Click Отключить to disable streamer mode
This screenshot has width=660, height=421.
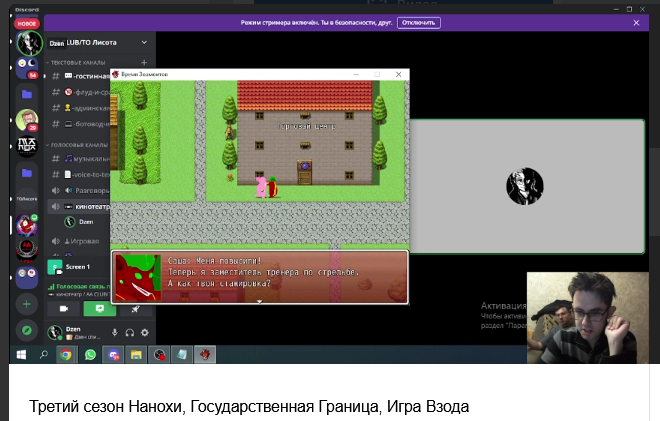coord(419,23)
